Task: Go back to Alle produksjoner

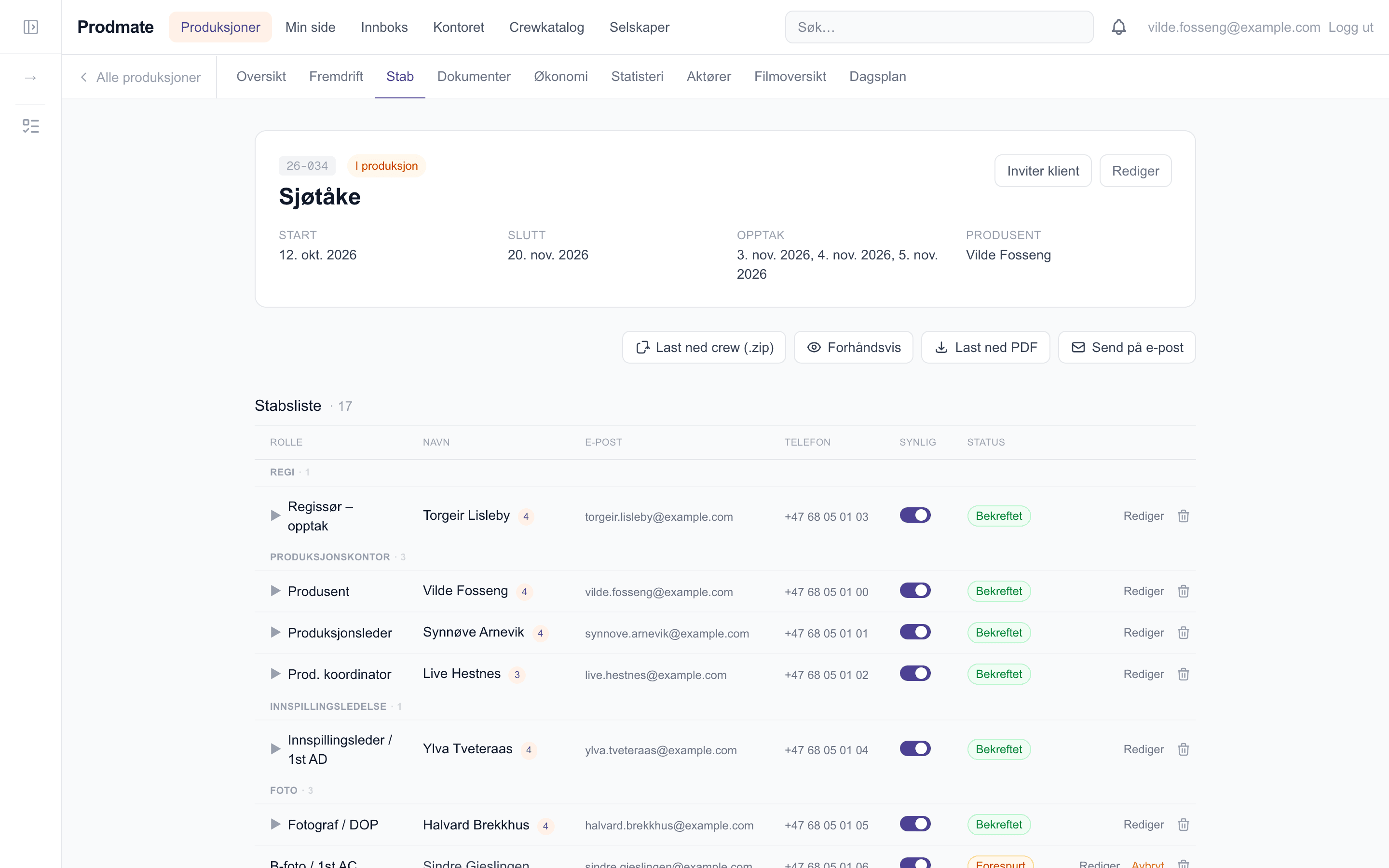Action: point(141,77)
